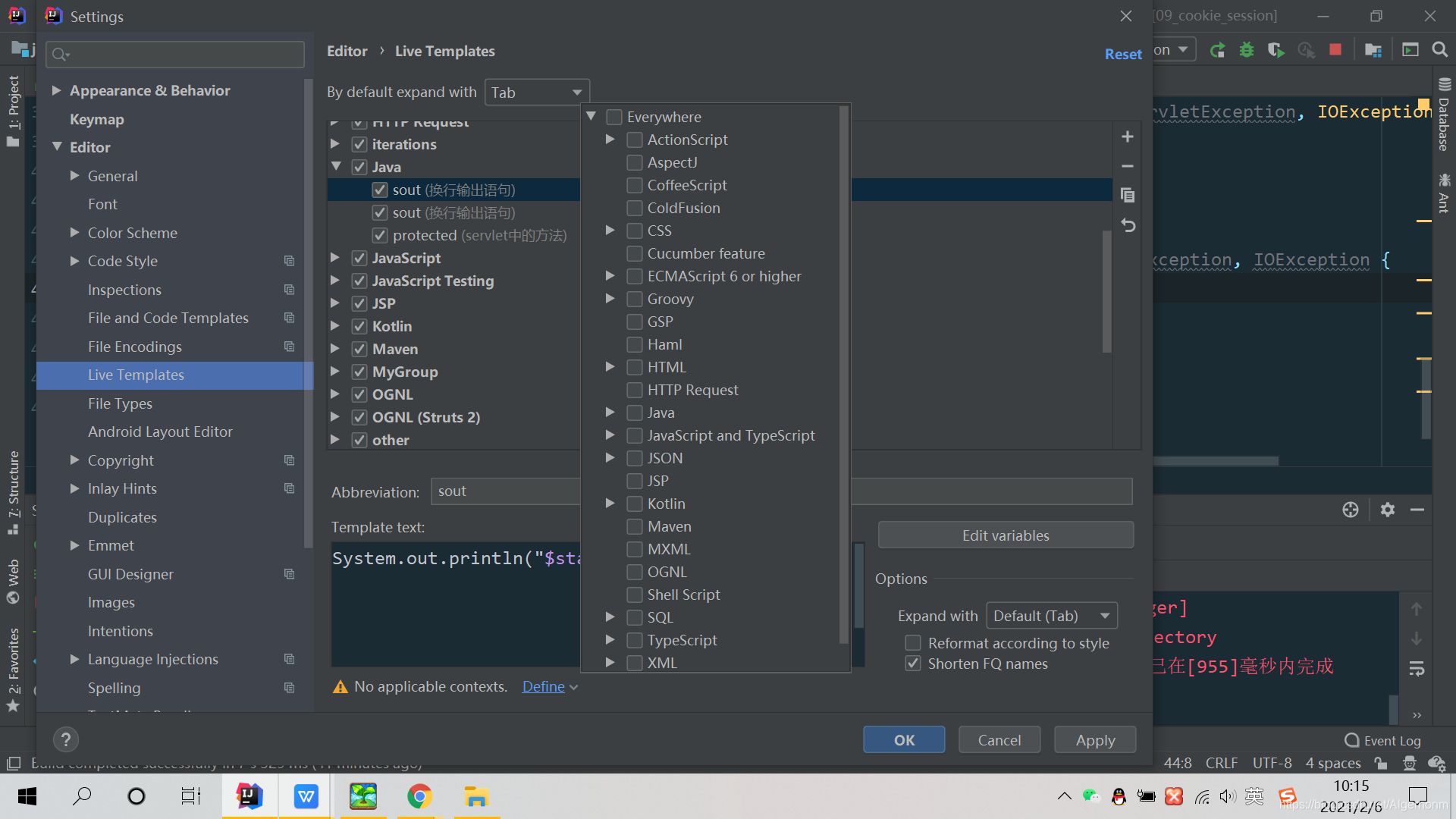Screen dimensions: 1456x819
Task: Restore deleted templates with undo icon
Action: 1128,225
